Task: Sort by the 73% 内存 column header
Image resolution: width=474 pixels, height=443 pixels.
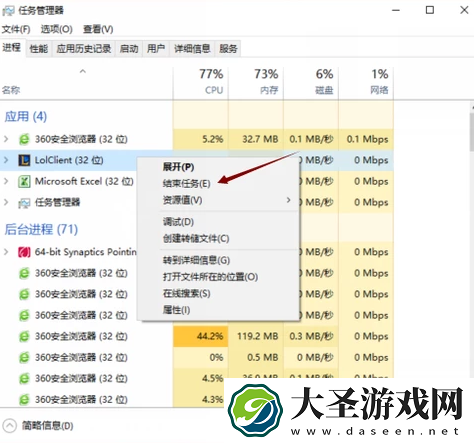Action: (x=256, y=82)
